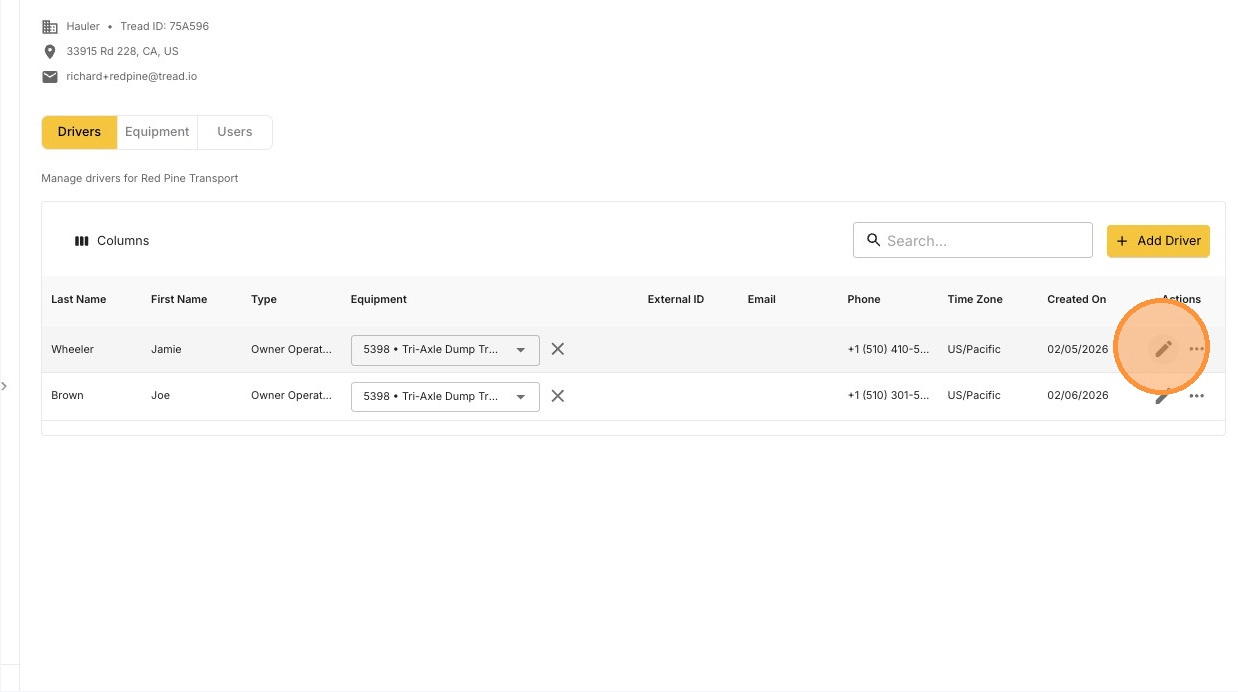Edit Joe Brown with pencil icon

pyautogui.click(x=1162, y=396)
